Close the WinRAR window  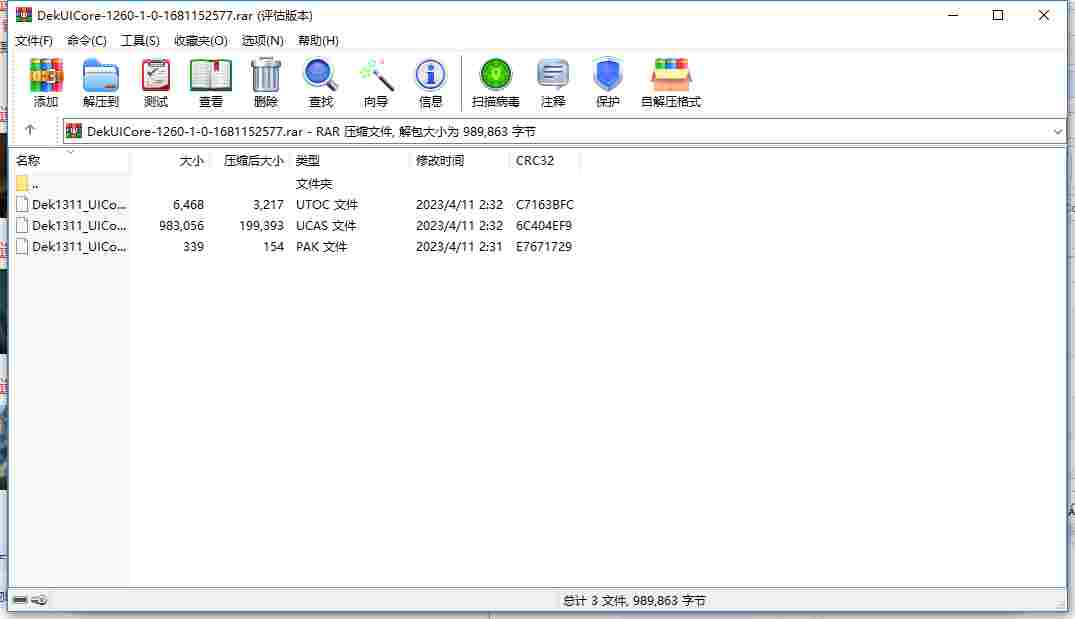click(1043, 14)
